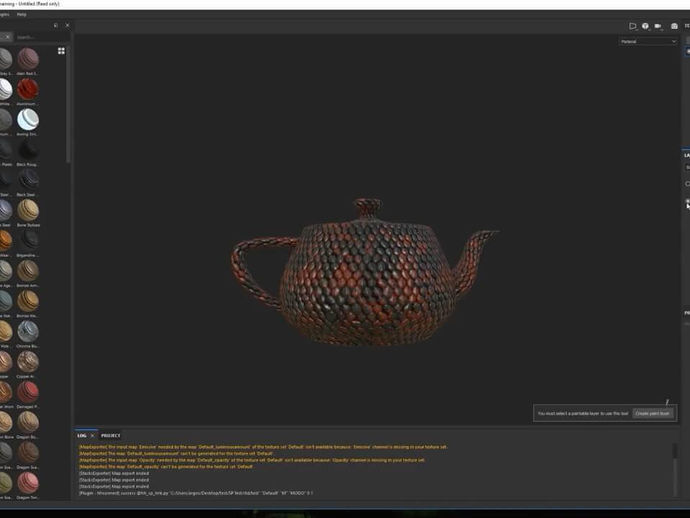690x518 pixels.
Task: Close the LOG tab
Action: [x=92, y=436]
